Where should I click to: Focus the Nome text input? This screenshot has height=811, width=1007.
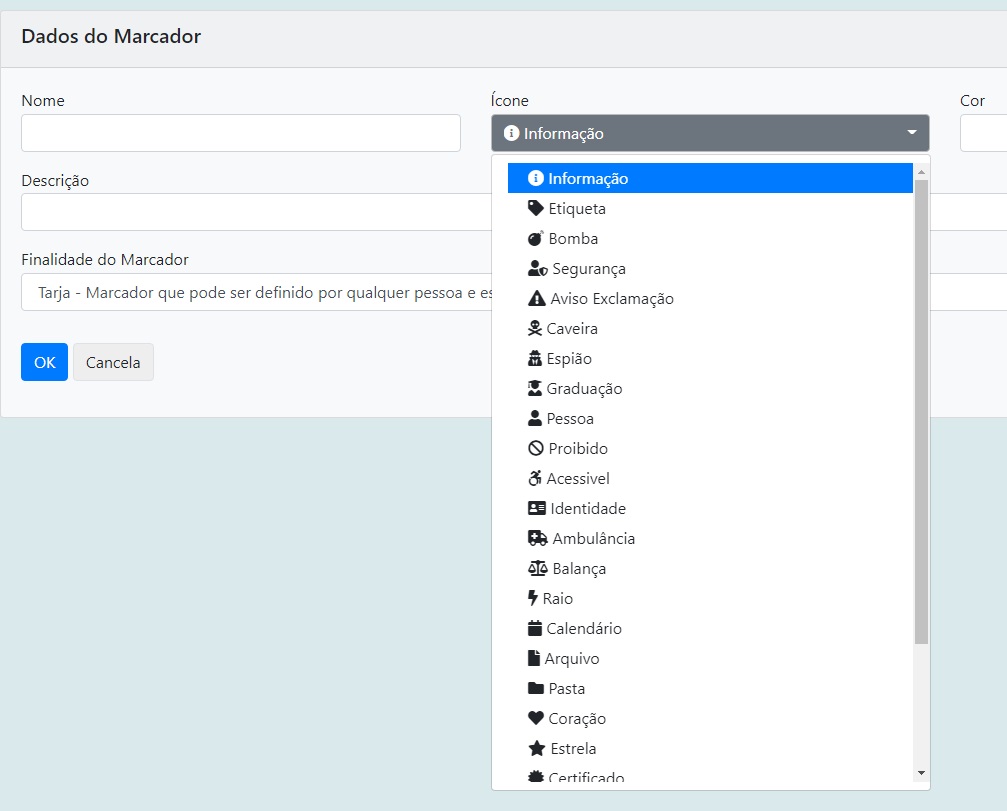(240, 133)
